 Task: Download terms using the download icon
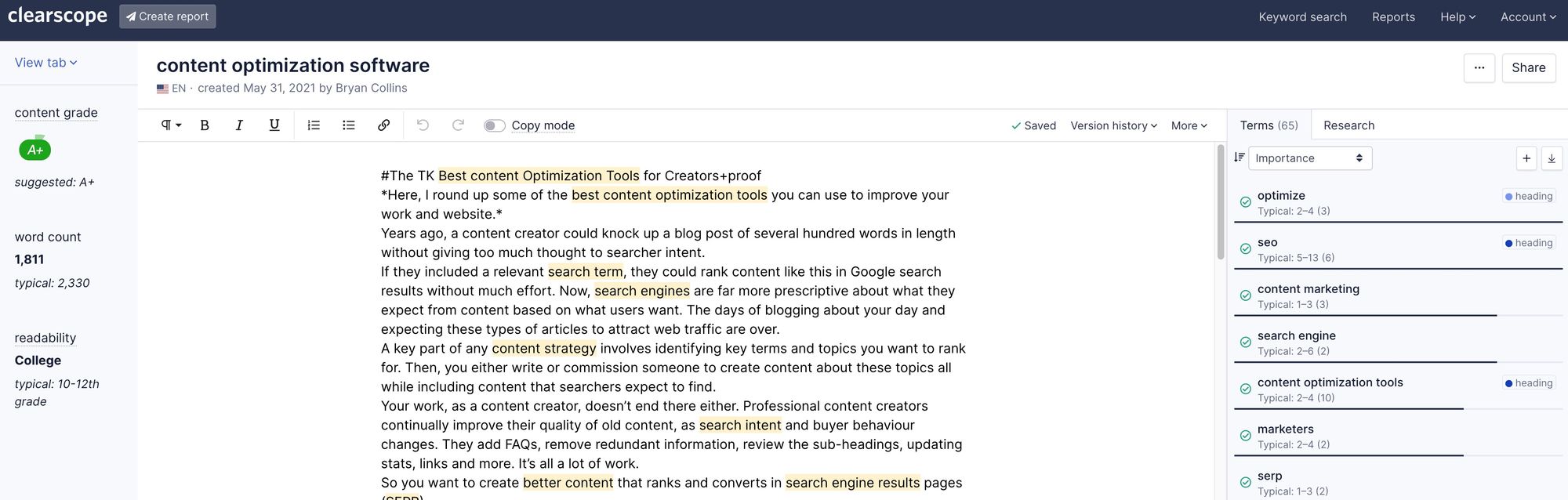[x=1551, y=158]
